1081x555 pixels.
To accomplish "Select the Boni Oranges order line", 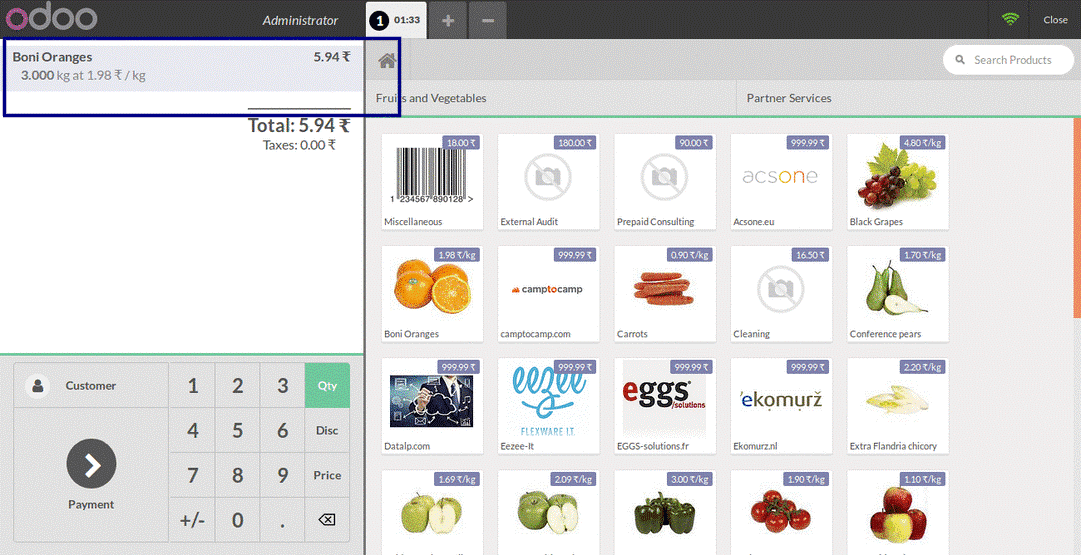I will click(182, 66).
